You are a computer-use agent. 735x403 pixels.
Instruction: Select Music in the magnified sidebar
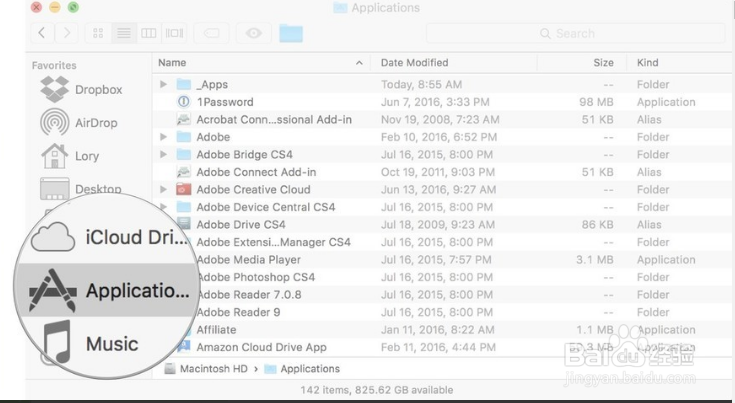click(x=90, y=343)
